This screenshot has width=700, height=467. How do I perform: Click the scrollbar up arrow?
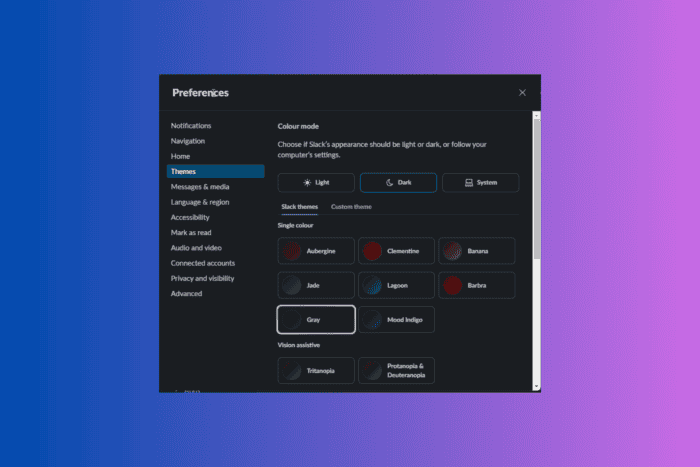click(537, 116)
